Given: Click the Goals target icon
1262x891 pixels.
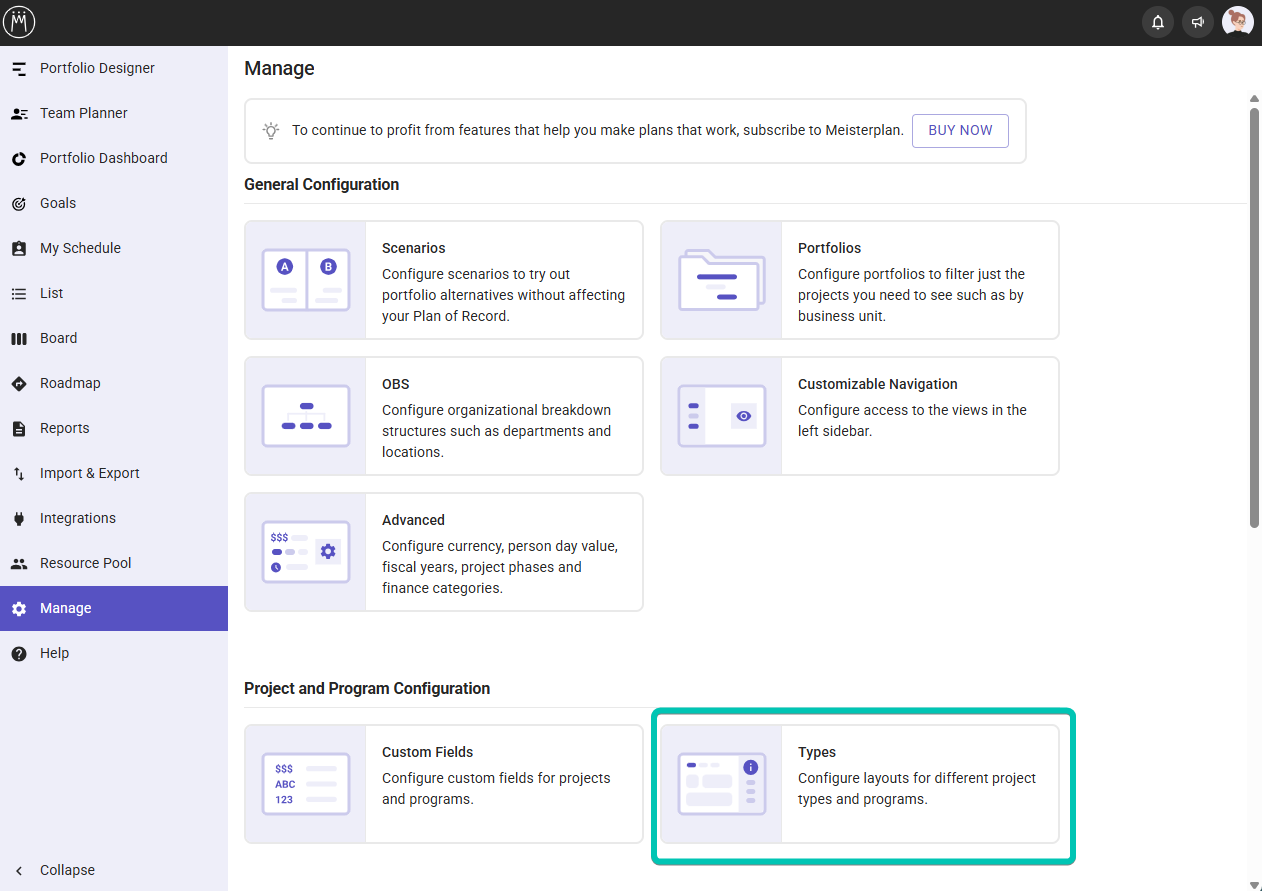Looking at the screenshot, I should click(19, 204).
